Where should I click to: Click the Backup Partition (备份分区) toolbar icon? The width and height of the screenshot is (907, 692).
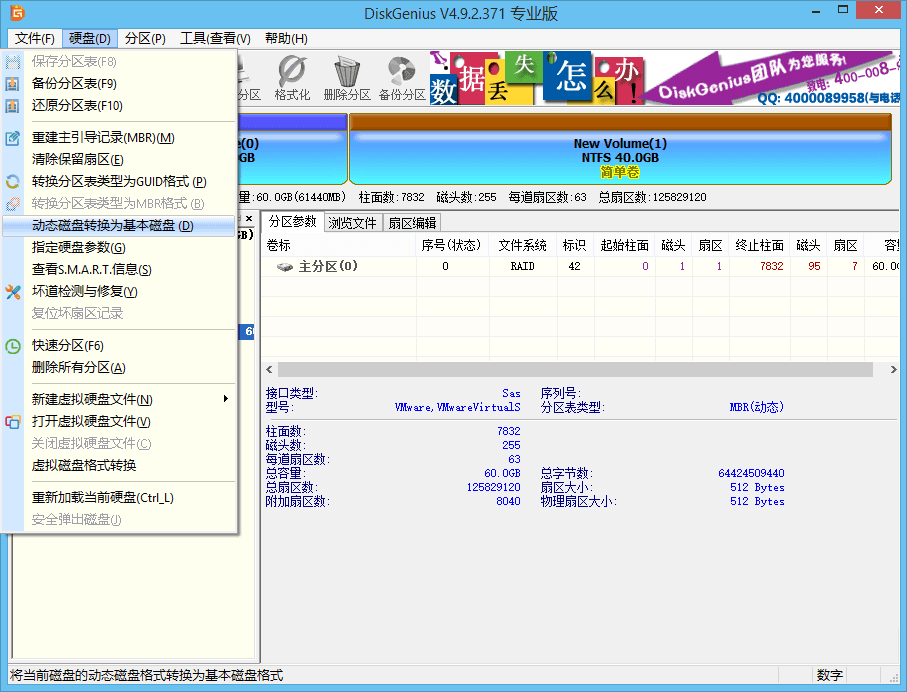(402, 77)
